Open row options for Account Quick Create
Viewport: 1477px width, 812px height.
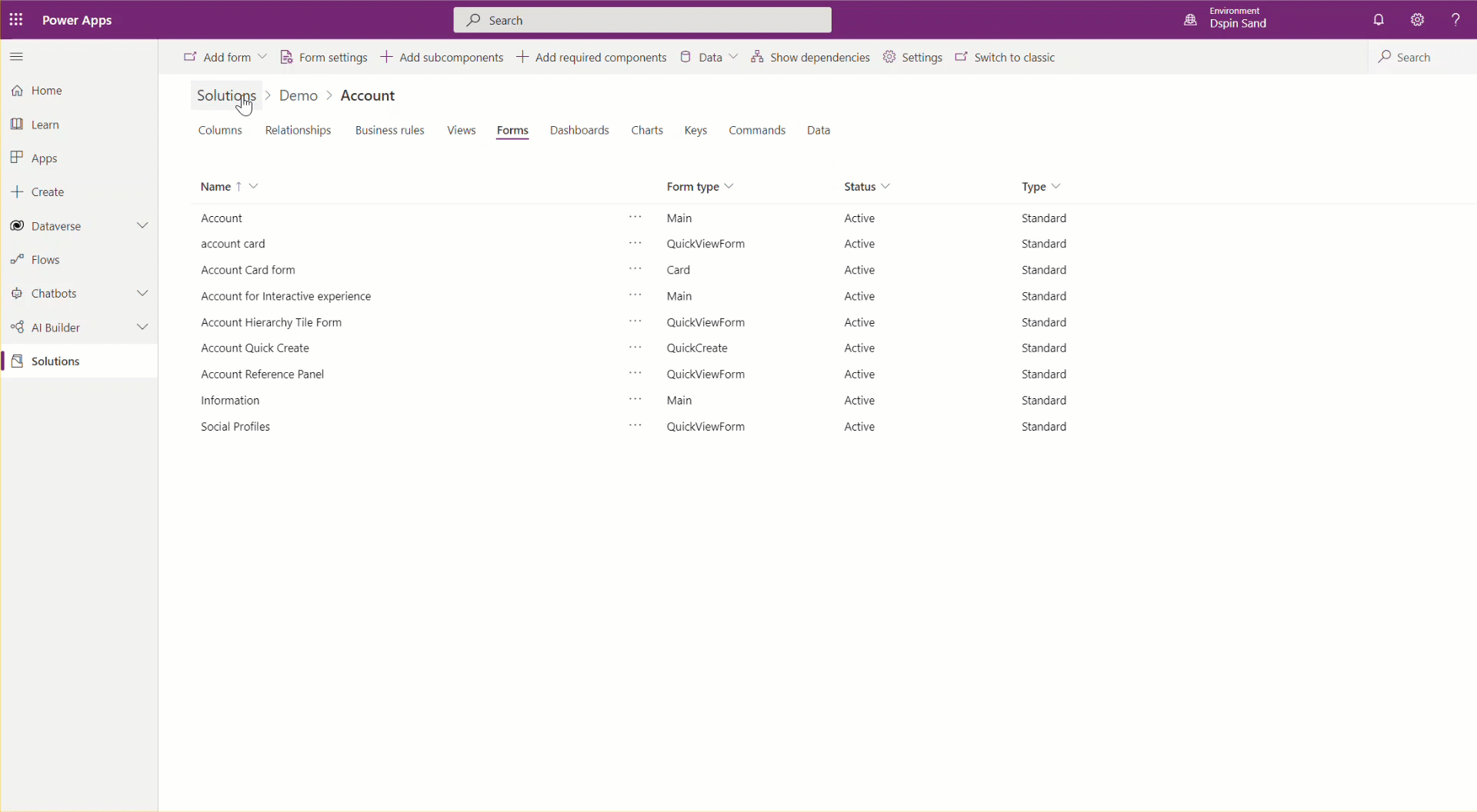(635, 348)
